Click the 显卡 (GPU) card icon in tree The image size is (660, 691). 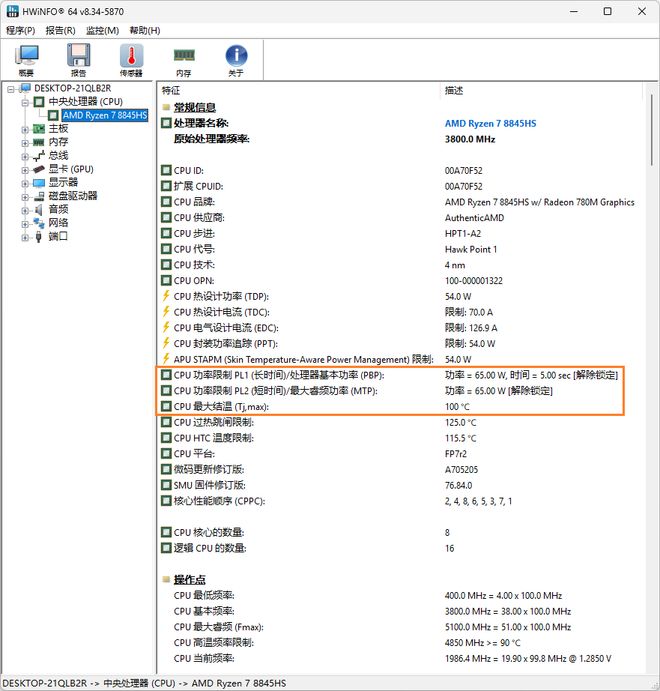[39, 169]
